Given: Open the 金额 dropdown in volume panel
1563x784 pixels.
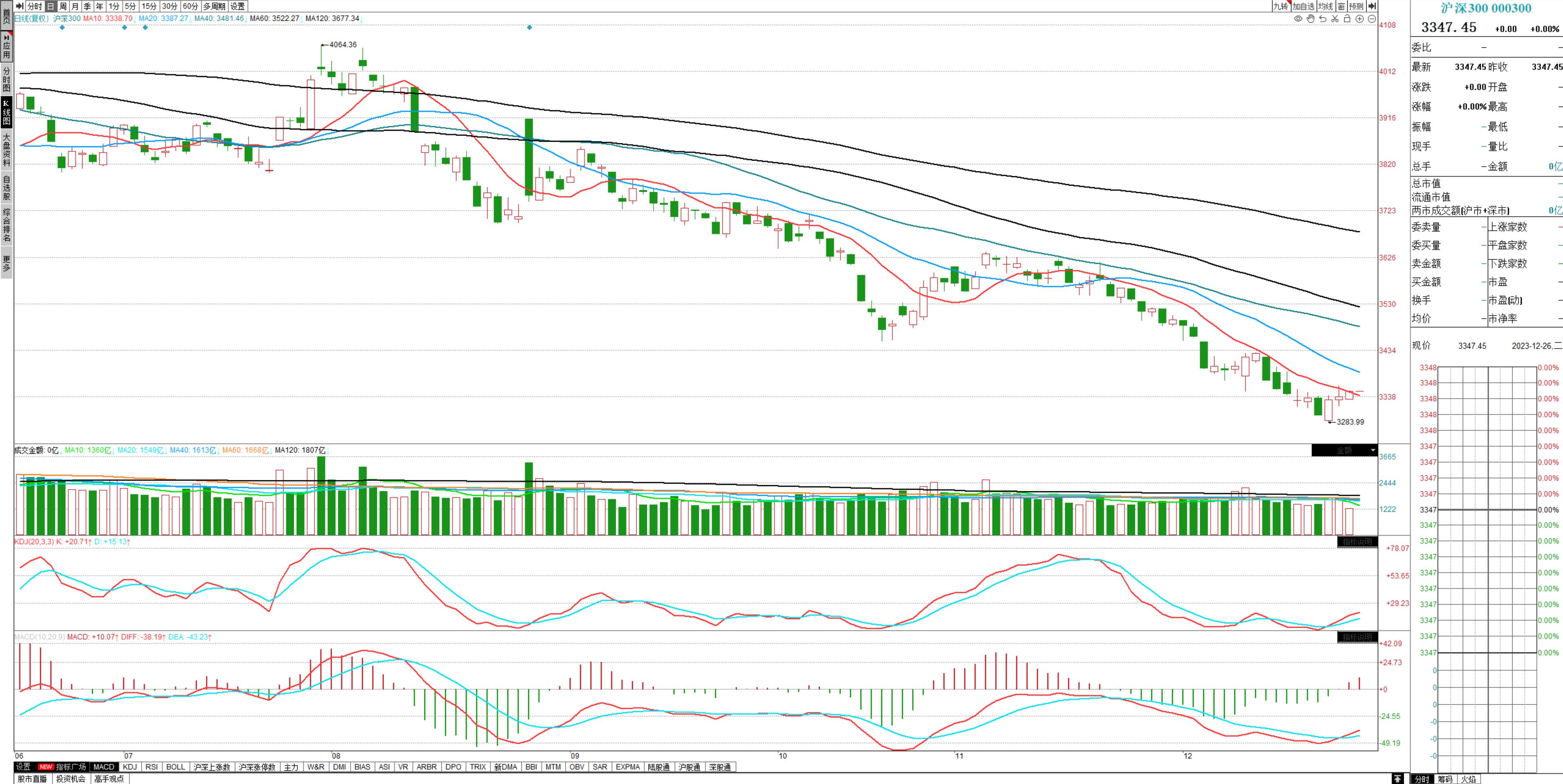Looking at the screenshot, I should tap(1344, 450).
